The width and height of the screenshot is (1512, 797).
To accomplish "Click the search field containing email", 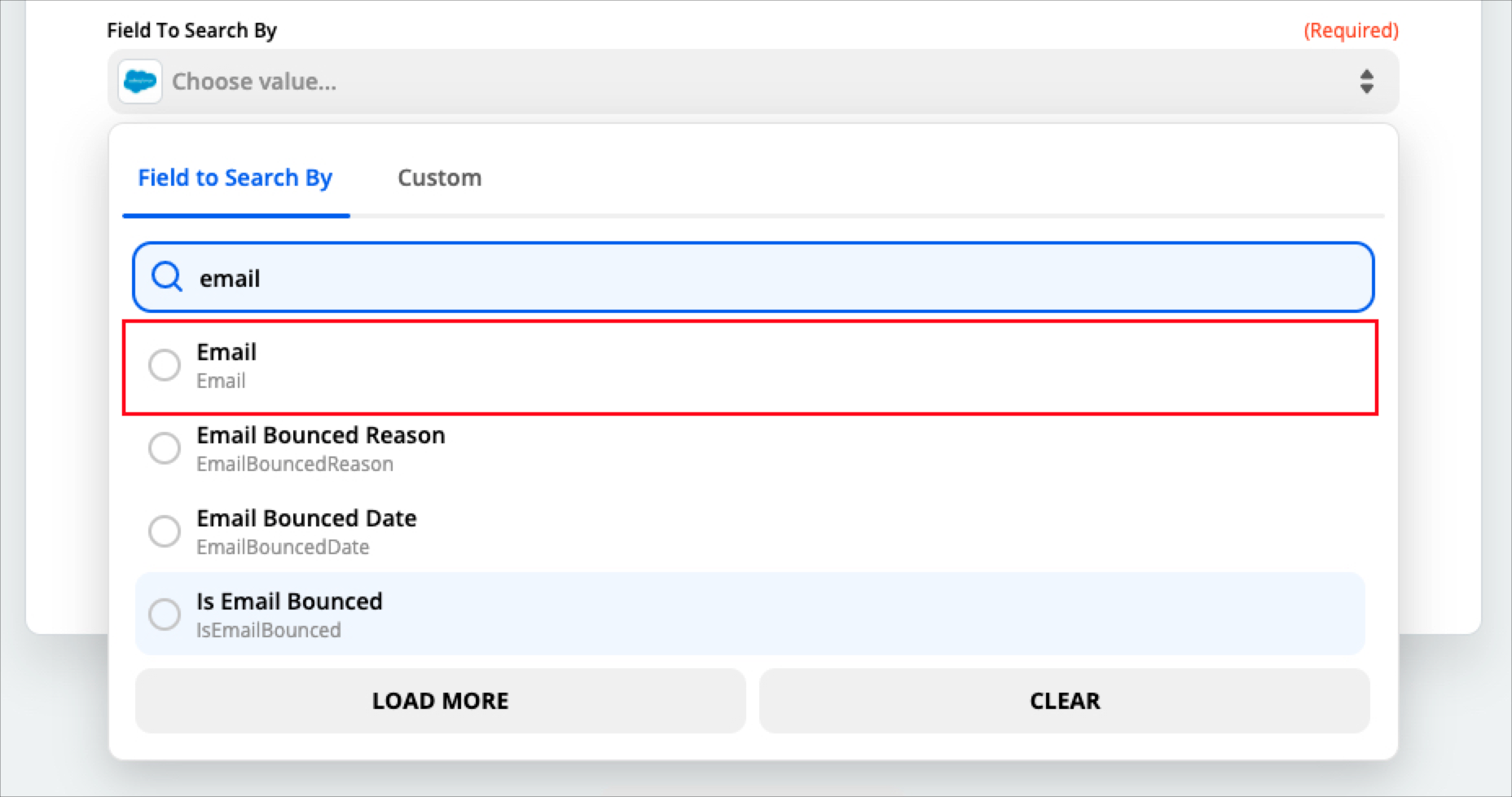I will point(753,277).
